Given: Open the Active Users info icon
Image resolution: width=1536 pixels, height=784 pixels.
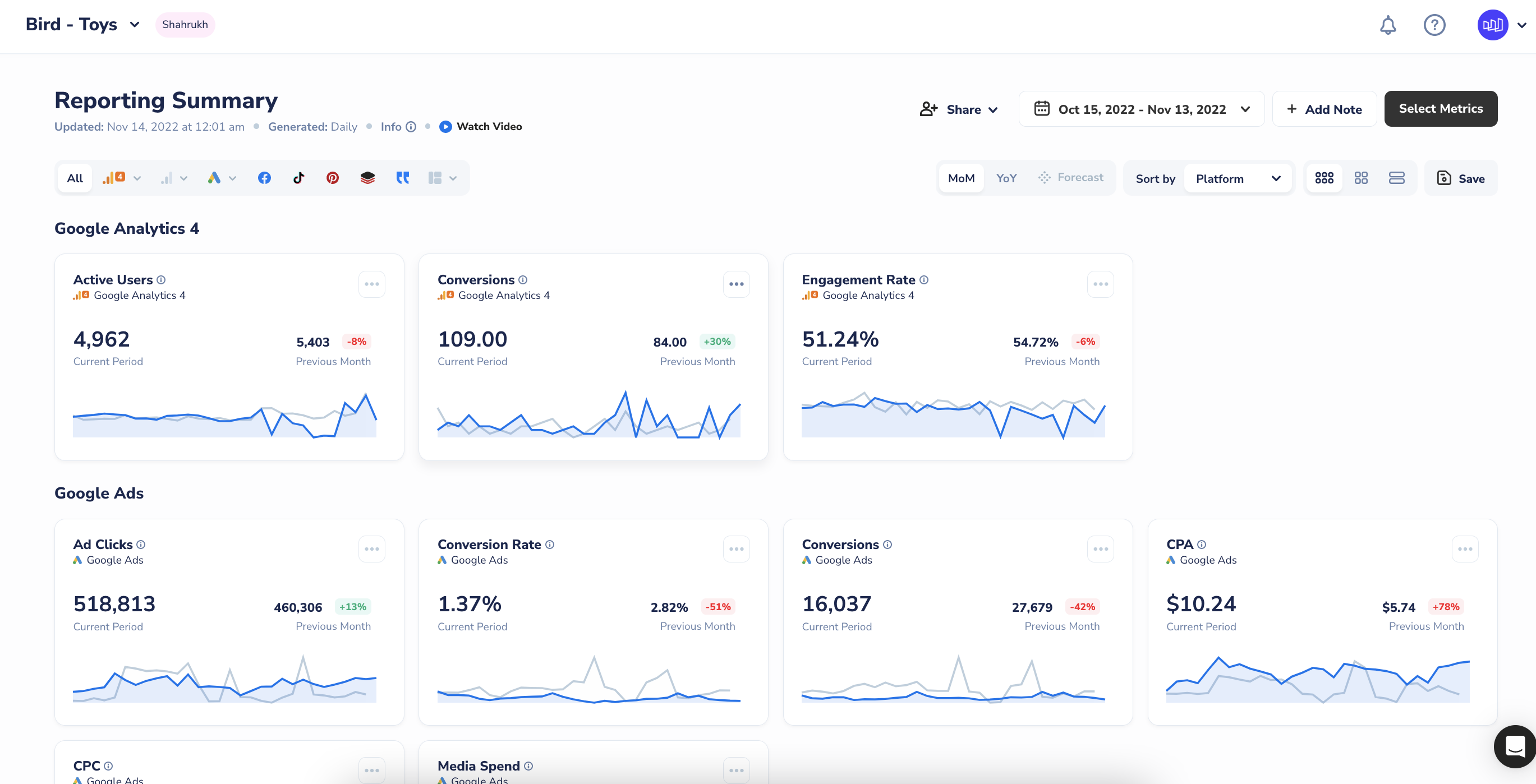Looking at the screenshot, I should [161, 280].
